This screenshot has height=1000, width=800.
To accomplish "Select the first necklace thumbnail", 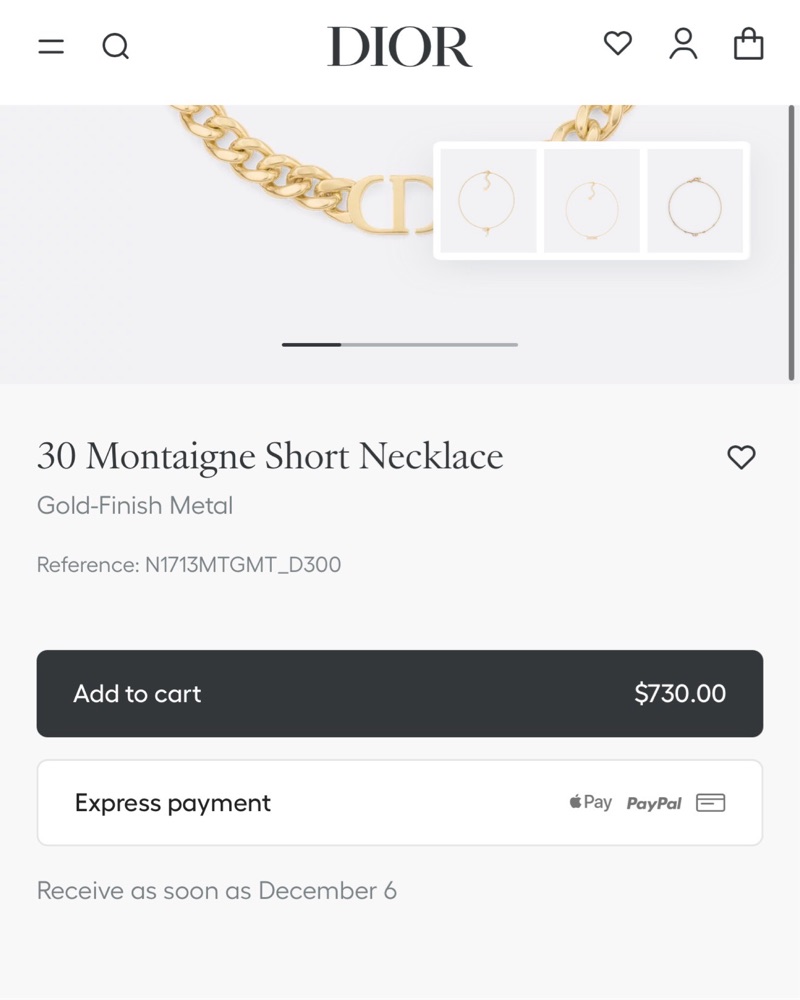I will 487,201.
